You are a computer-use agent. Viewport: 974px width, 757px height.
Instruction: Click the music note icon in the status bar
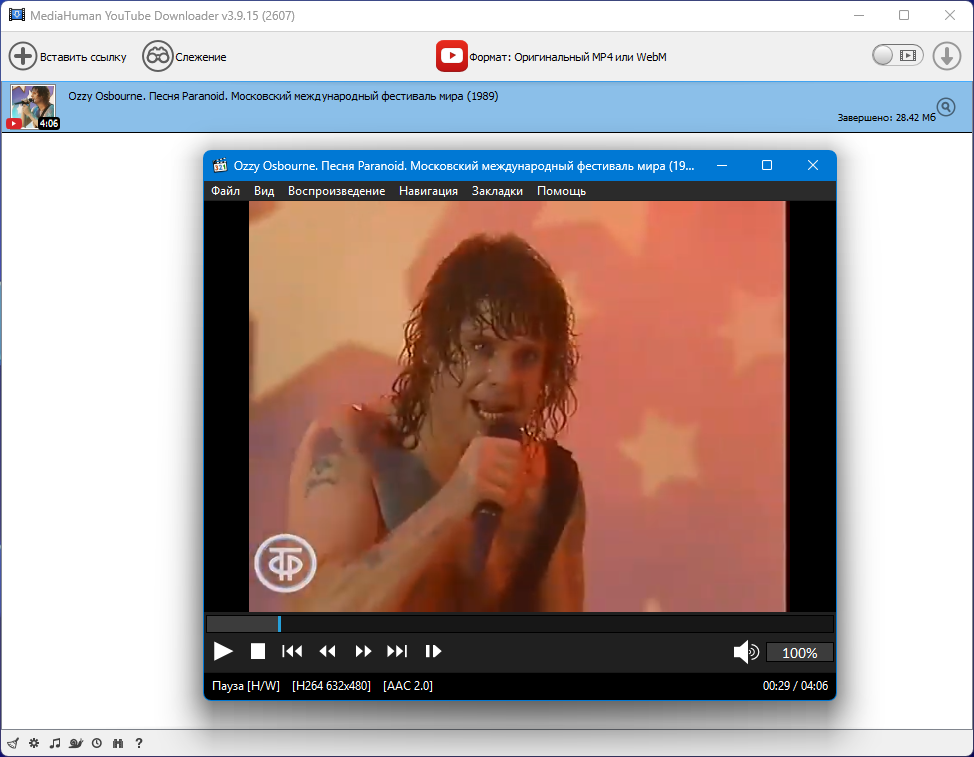tap(55, 743)
